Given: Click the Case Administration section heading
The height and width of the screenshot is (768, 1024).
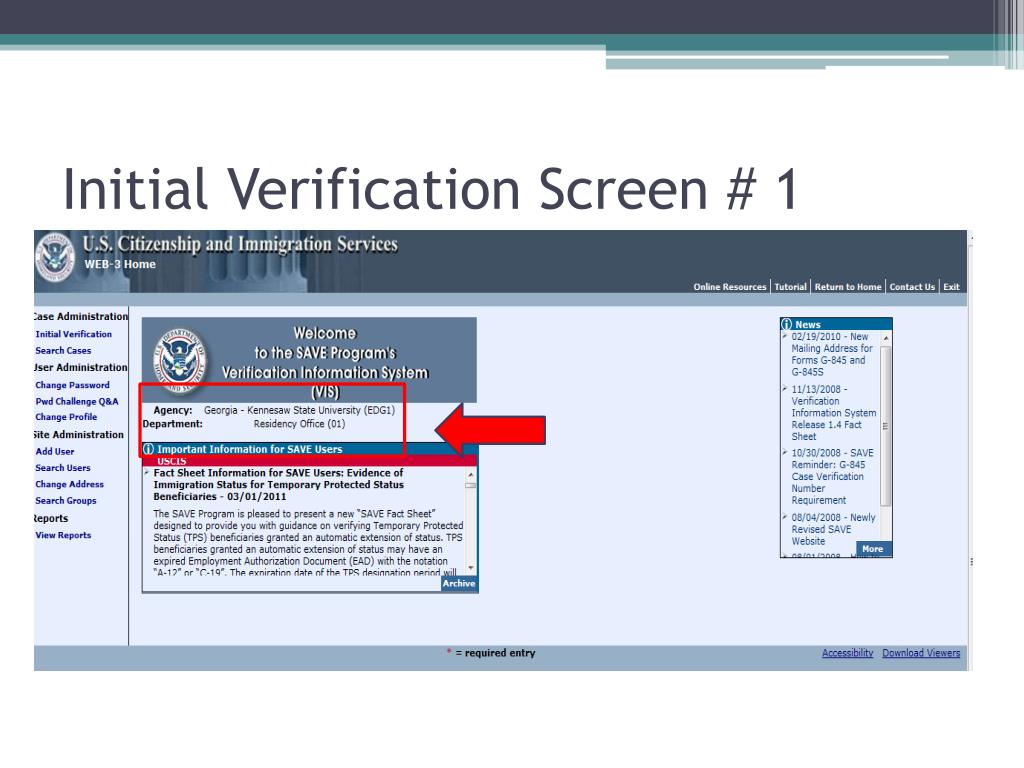Looking at the screenshot, I should pyautogui.click(x=81, y=316).
